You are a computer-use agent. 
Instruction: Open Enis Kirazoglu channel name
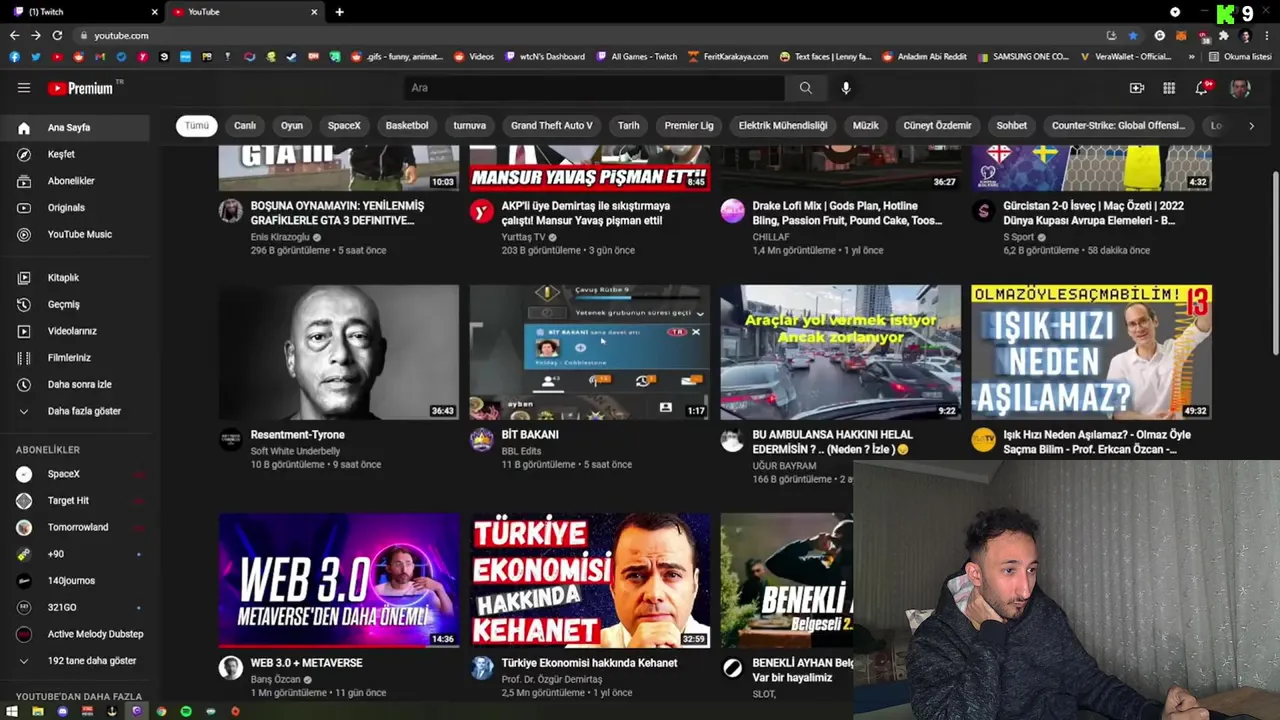(x=280, y=237)
